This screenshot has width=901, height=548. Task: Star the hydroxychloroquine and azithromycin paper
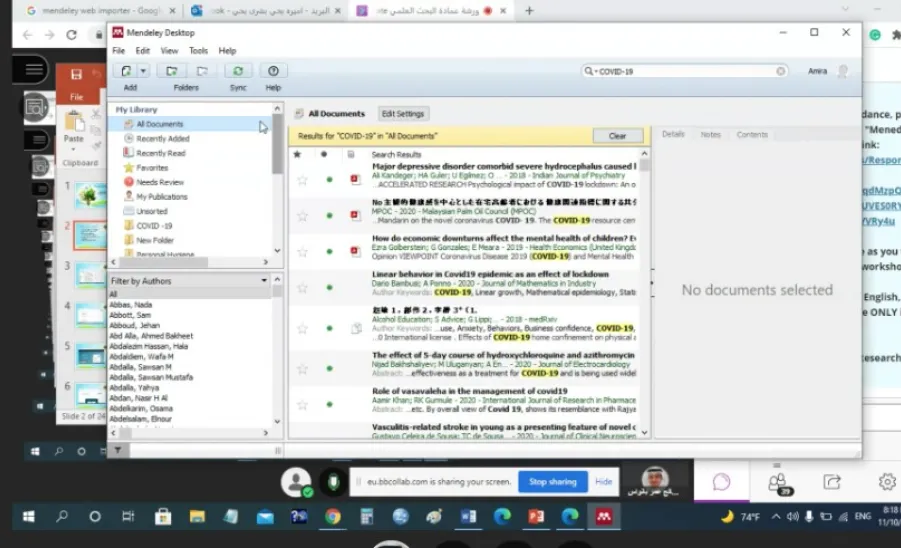pyautogui.click(x=302, y=368)
